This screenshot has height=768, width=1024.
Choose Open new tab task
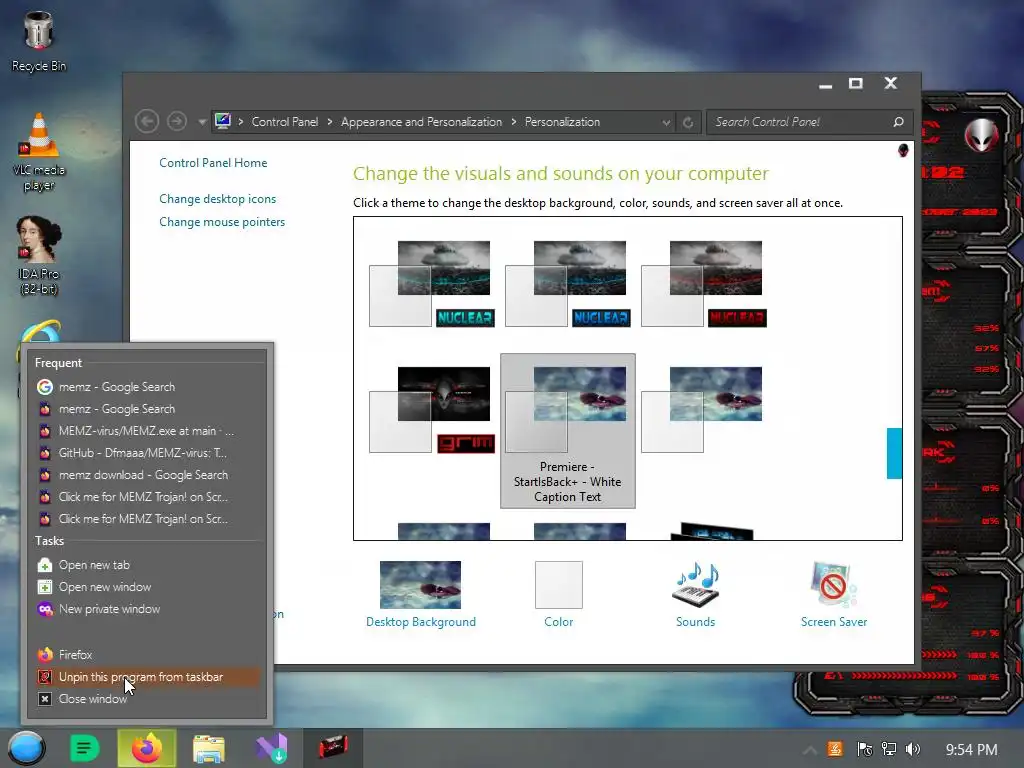pyautogui.click(x=148, y=565)
